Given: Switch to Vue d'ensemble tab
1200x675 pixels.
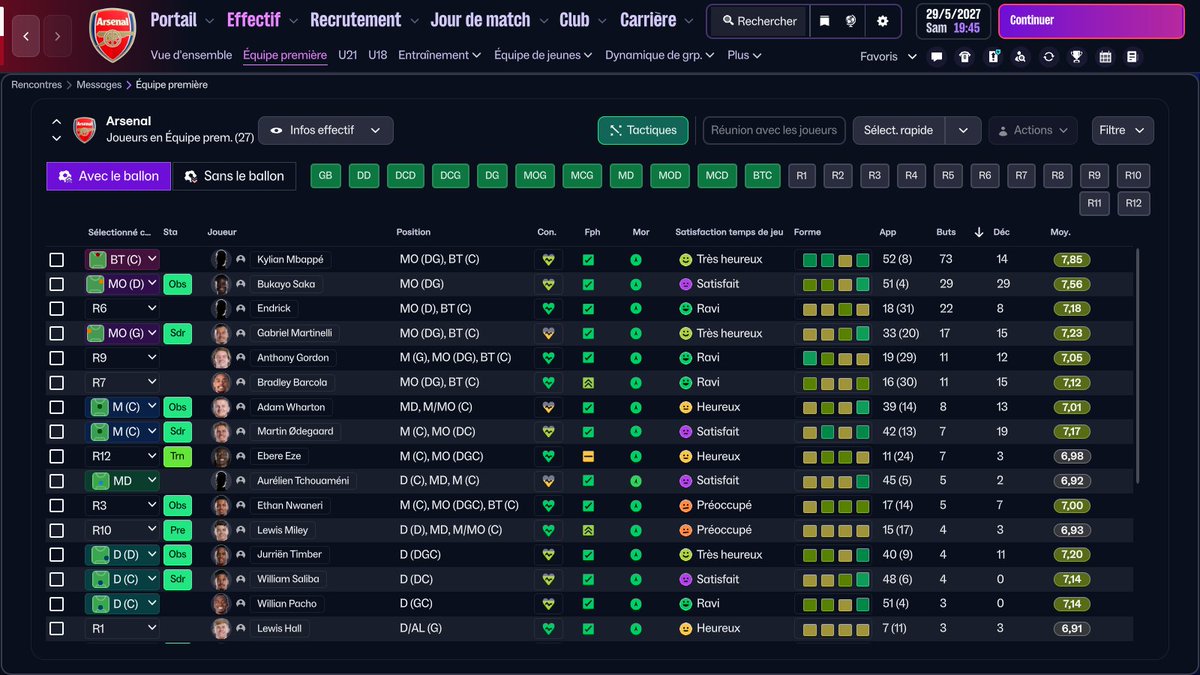Looking at the screenshot, I should point(191,55).
